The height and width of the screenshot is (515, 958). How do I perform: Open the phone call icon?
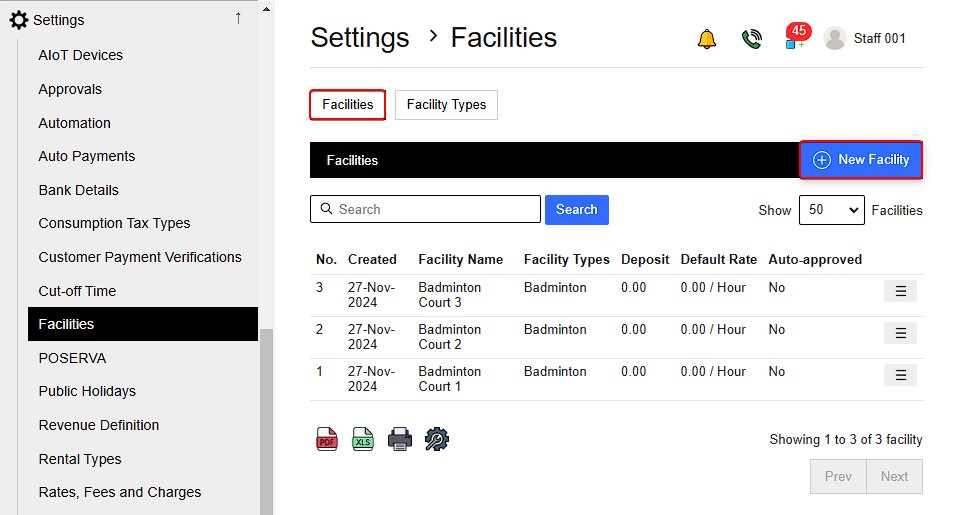pos(752,39)
